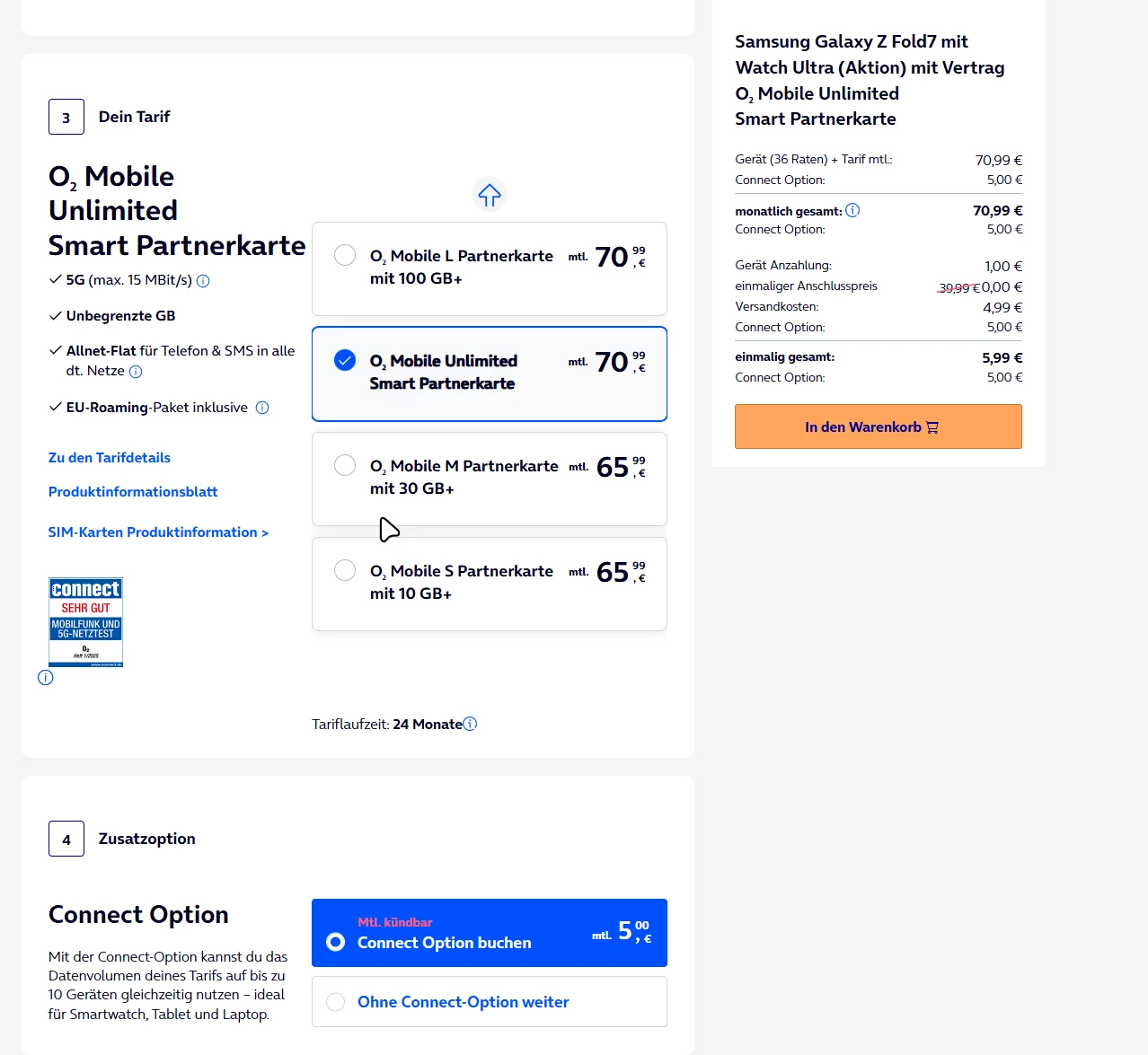Select Connect Option buchen radio
This screenshot has height=1055, width=1148.
336,942
